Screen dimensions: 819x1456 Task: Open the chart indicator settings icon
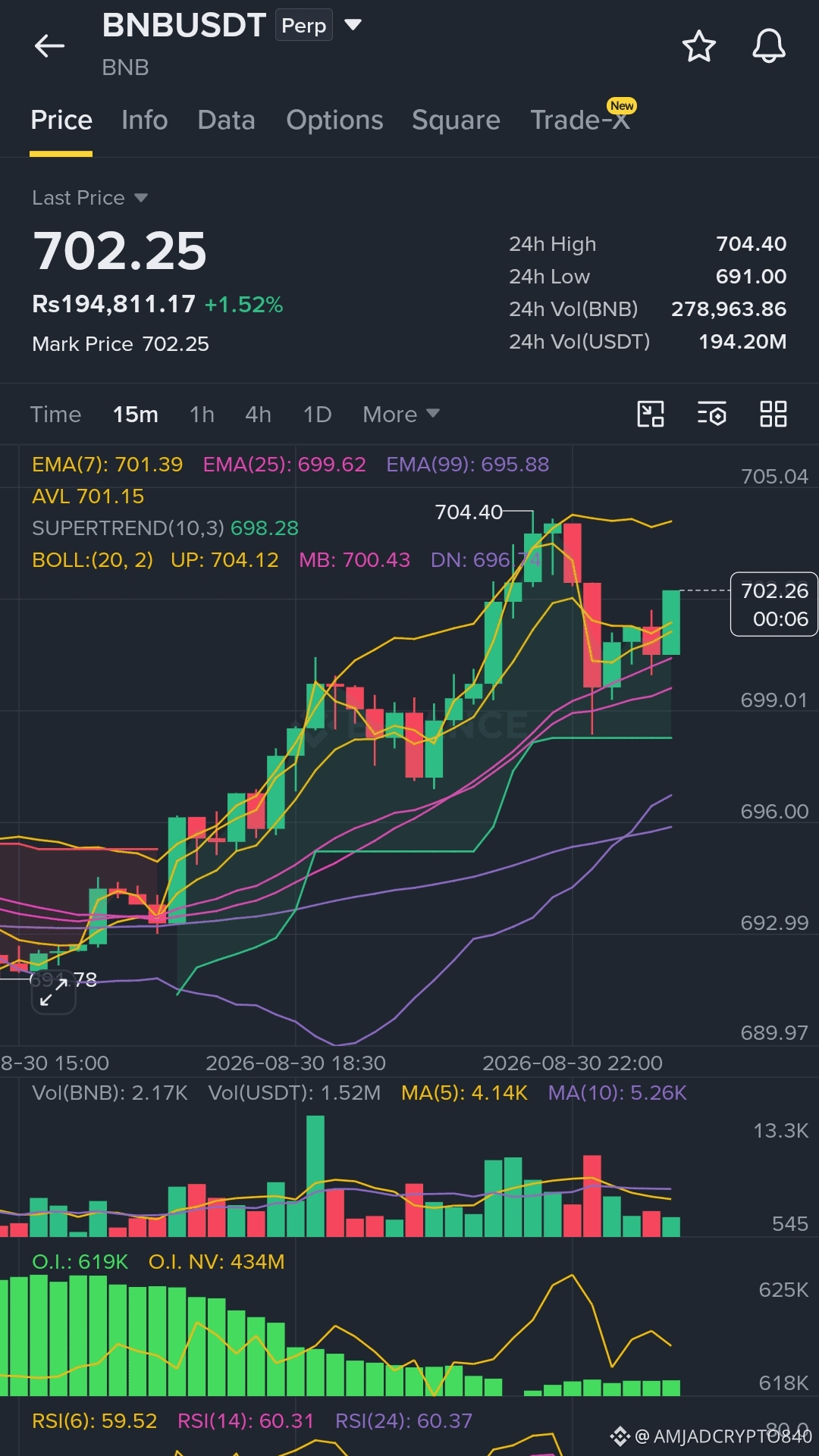(712, 414)
